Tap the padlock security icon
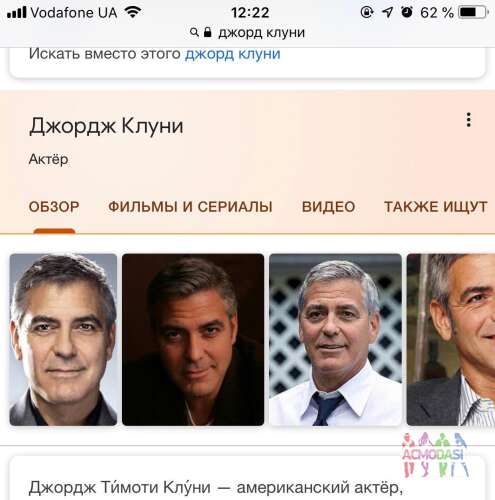Image resolution: width=495 pixels, height=500 pixels. coord(208,32)
